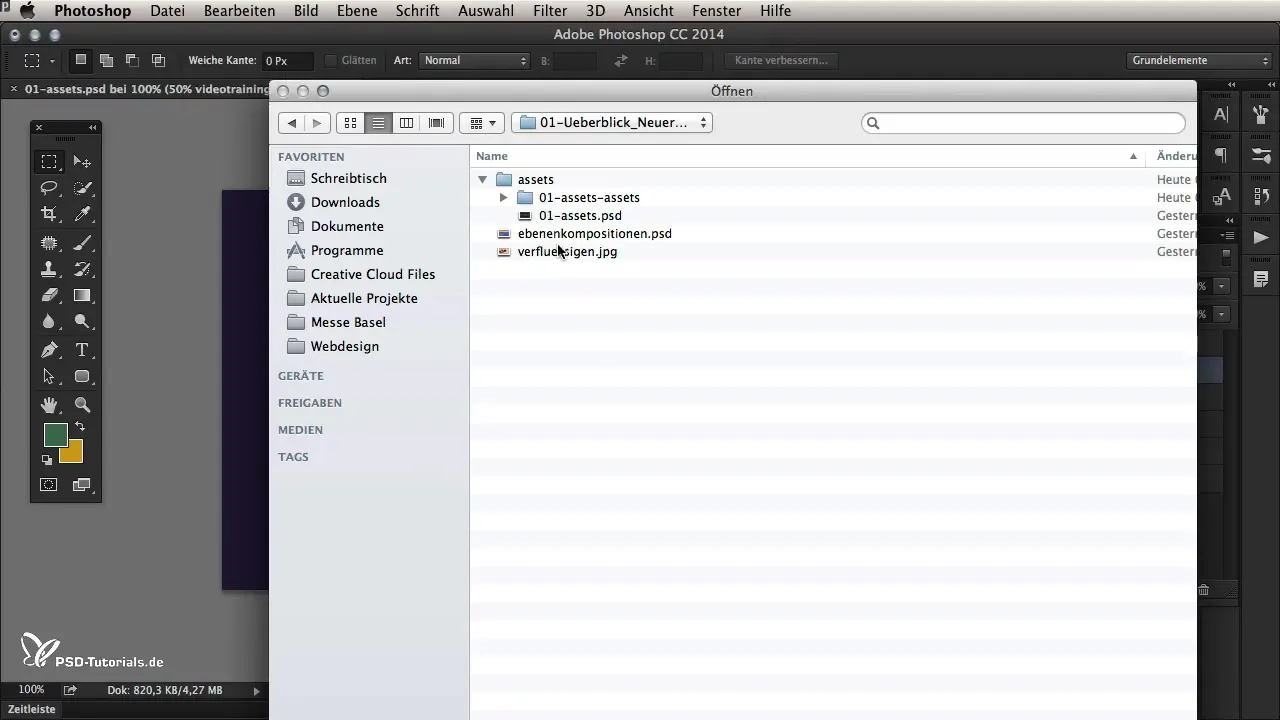Viewport: 1280px width, 720px height.
Task: Enable Intersect with Selection mode
Action: (x=158, y=60)
